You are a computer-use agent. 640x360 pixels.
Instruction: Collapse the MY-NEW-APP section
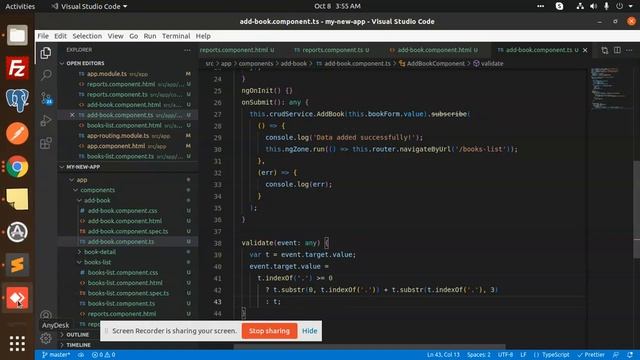pos(83,167)
